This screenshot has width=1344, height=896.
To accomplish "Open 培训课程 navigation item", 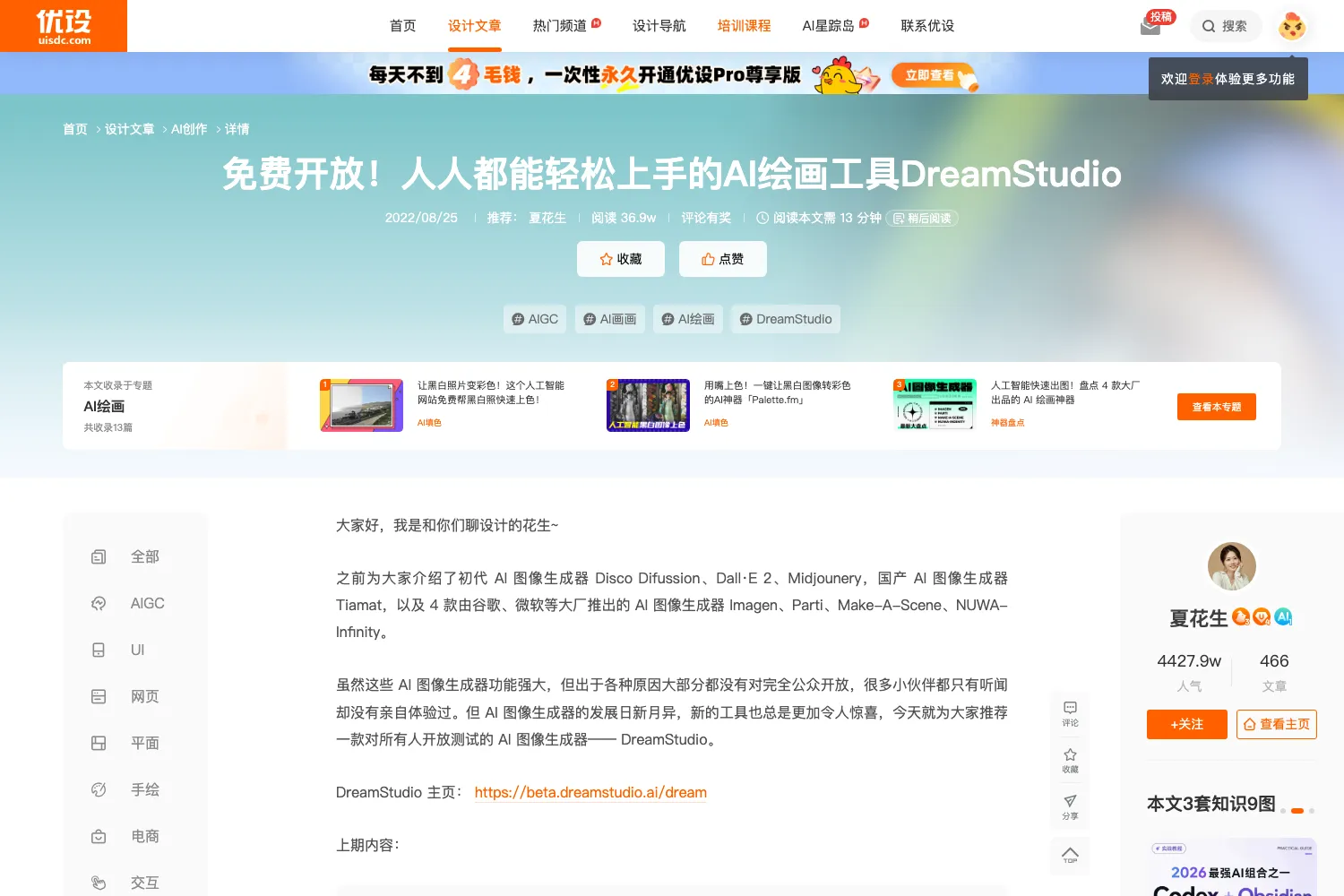I will click(744, 26).
